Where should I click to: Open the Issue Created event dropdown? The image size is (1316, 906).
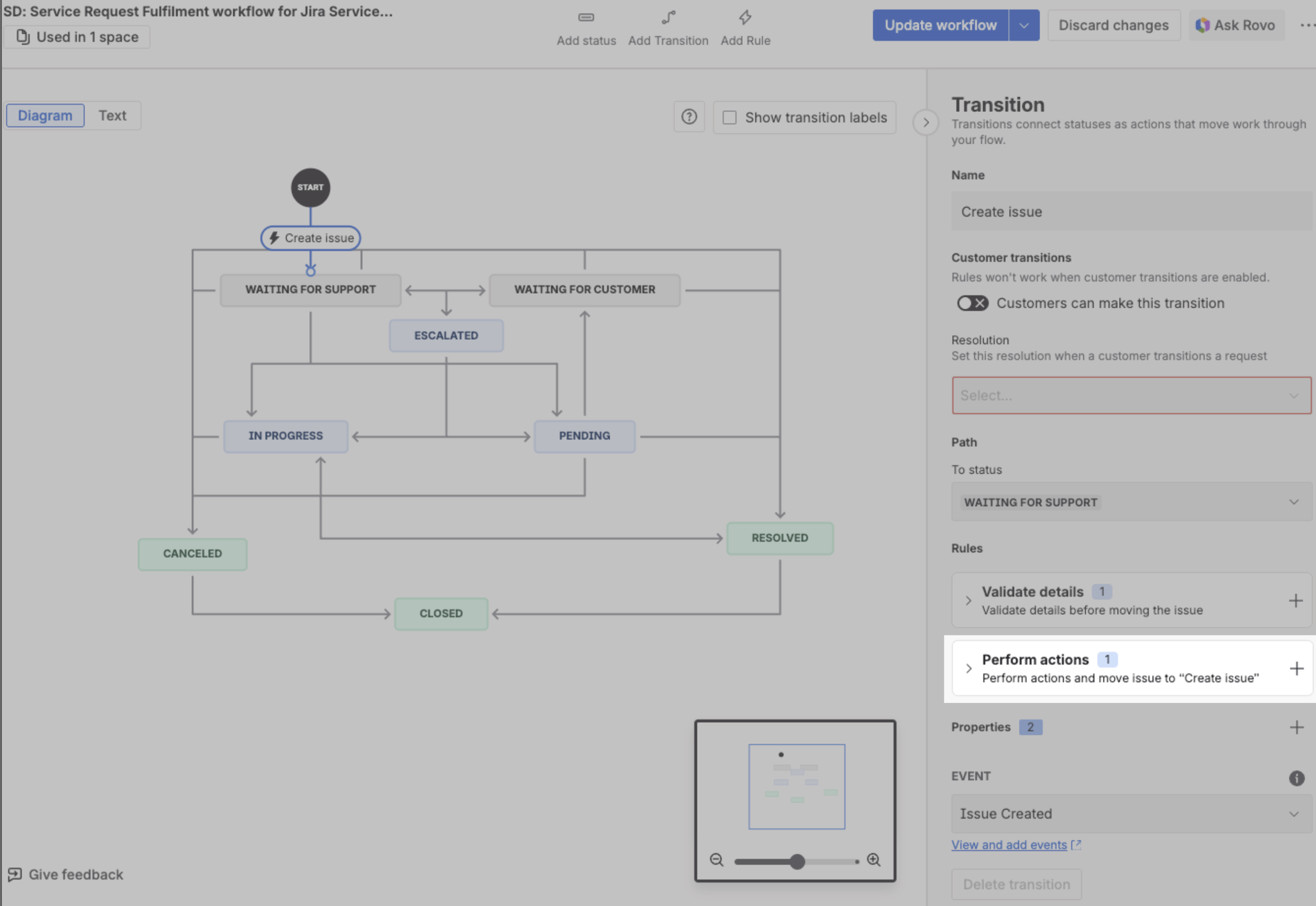tap(1131, 813)
